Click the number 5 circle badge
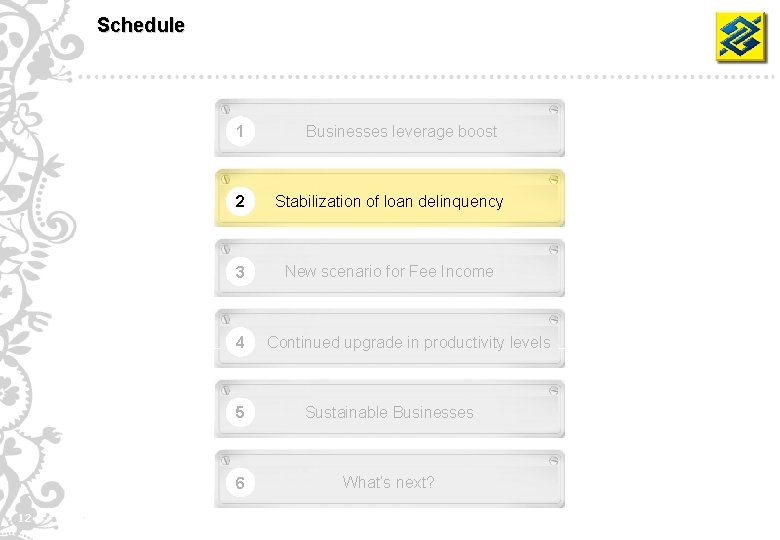Viewport: 780px width, 540px height. 240,412
